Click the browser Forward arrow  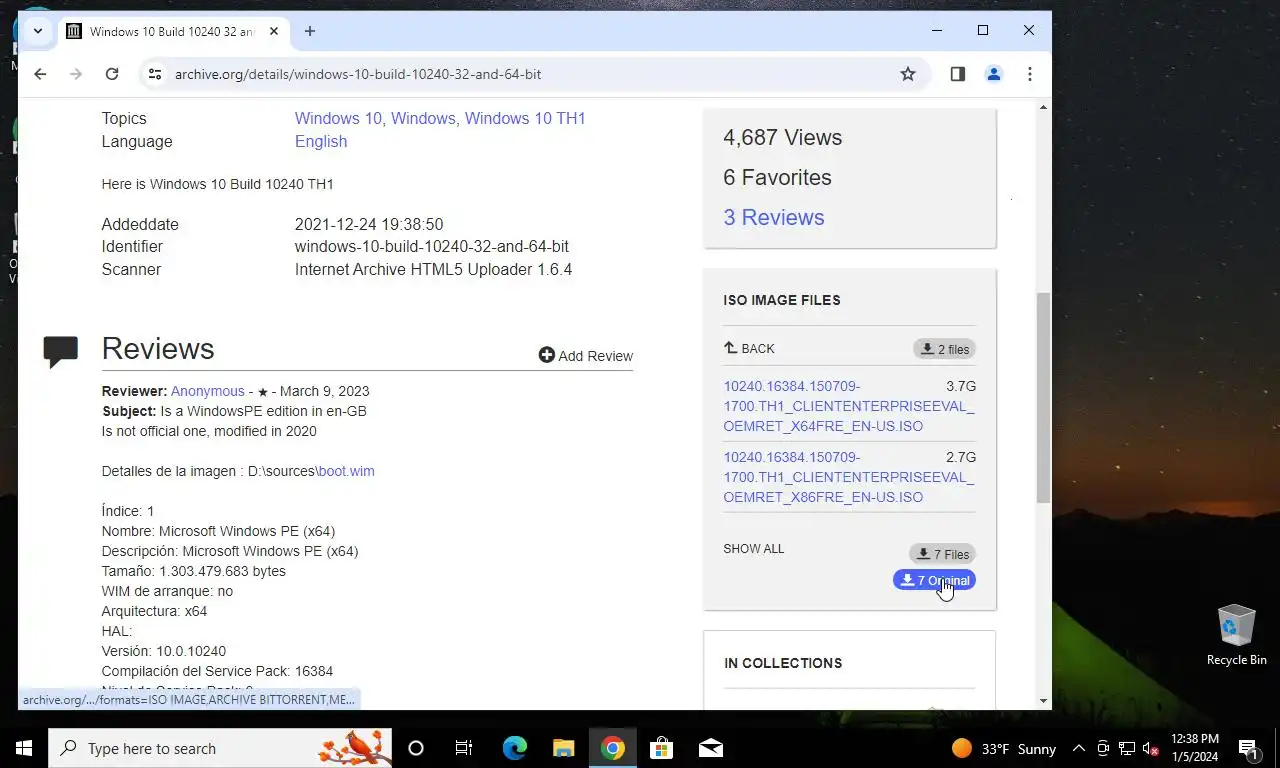click(x=76, y=74)
